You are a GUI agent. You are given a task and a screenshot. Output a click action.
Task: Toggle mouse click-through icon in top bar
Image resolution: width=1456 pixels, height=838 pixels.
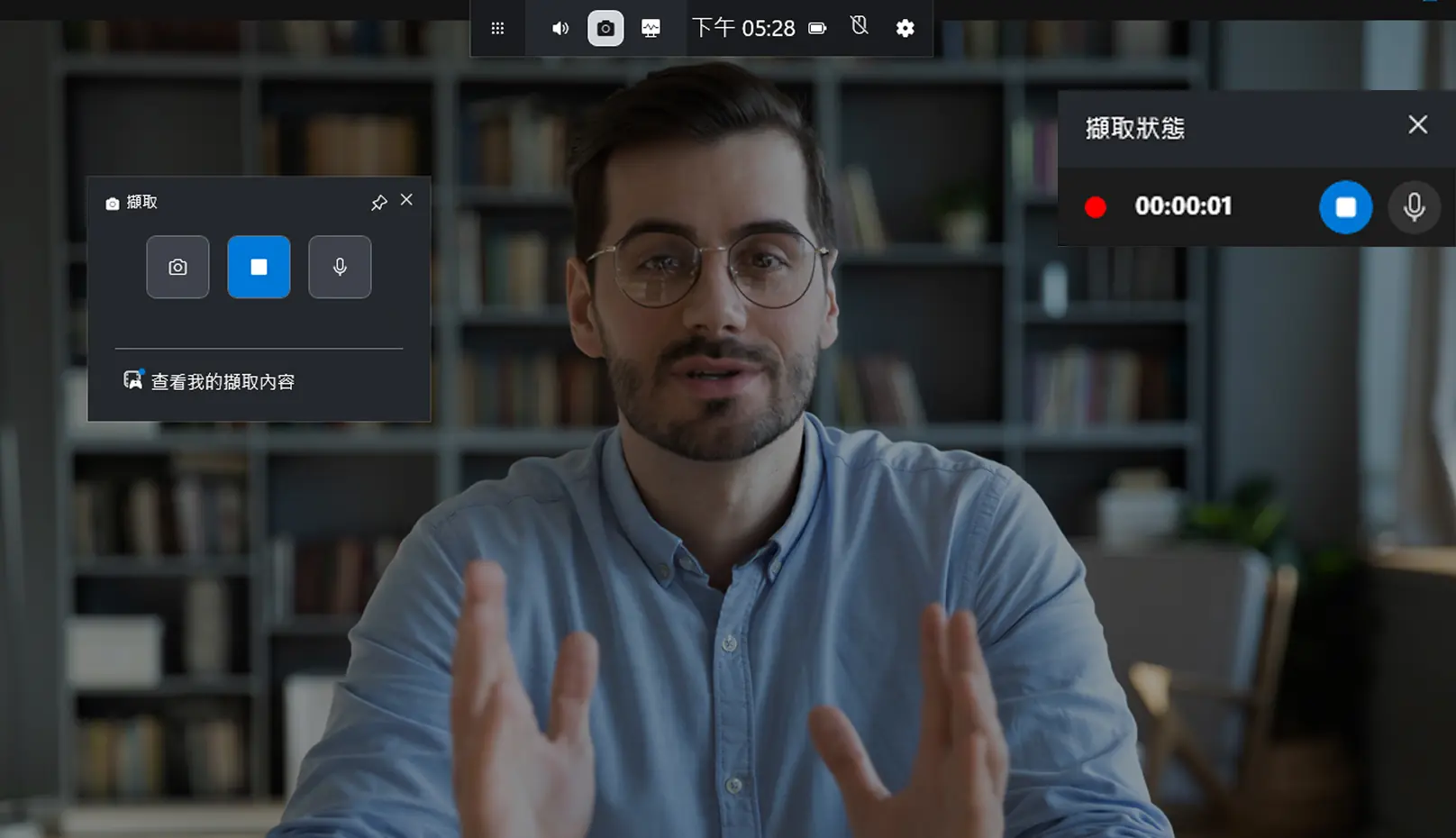[x=860, y=26]
